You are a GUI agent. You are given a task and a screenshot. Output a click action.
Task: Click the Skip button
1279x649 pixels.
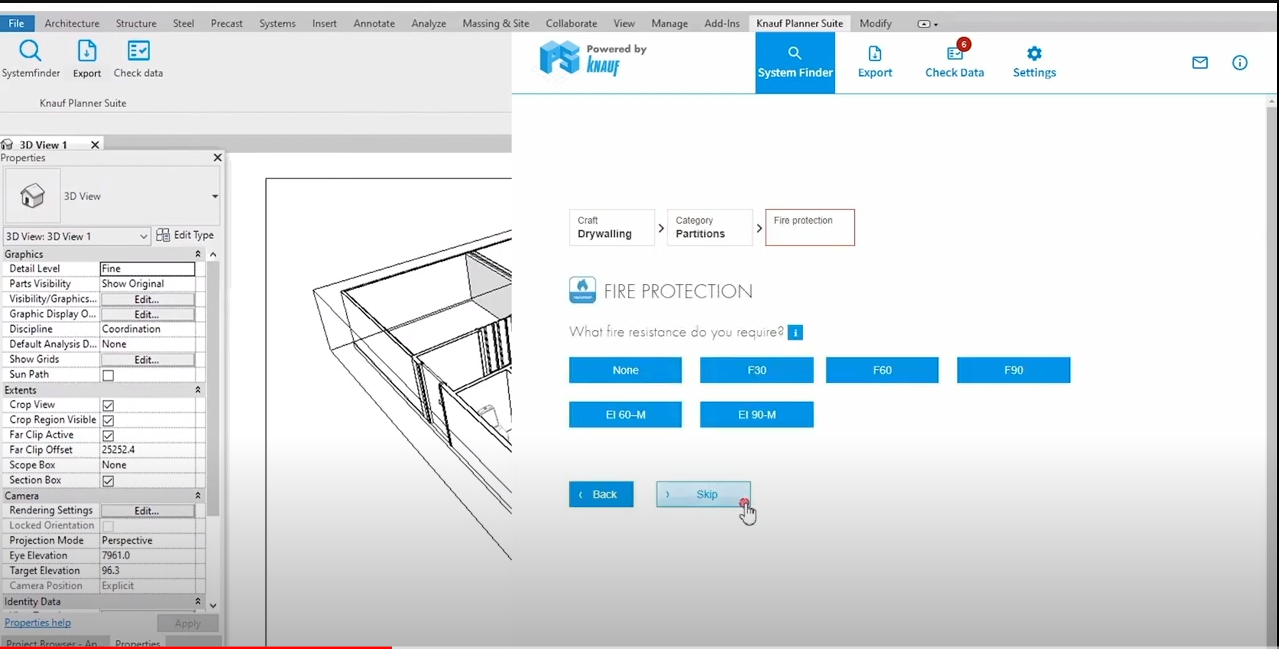(703, 494)
